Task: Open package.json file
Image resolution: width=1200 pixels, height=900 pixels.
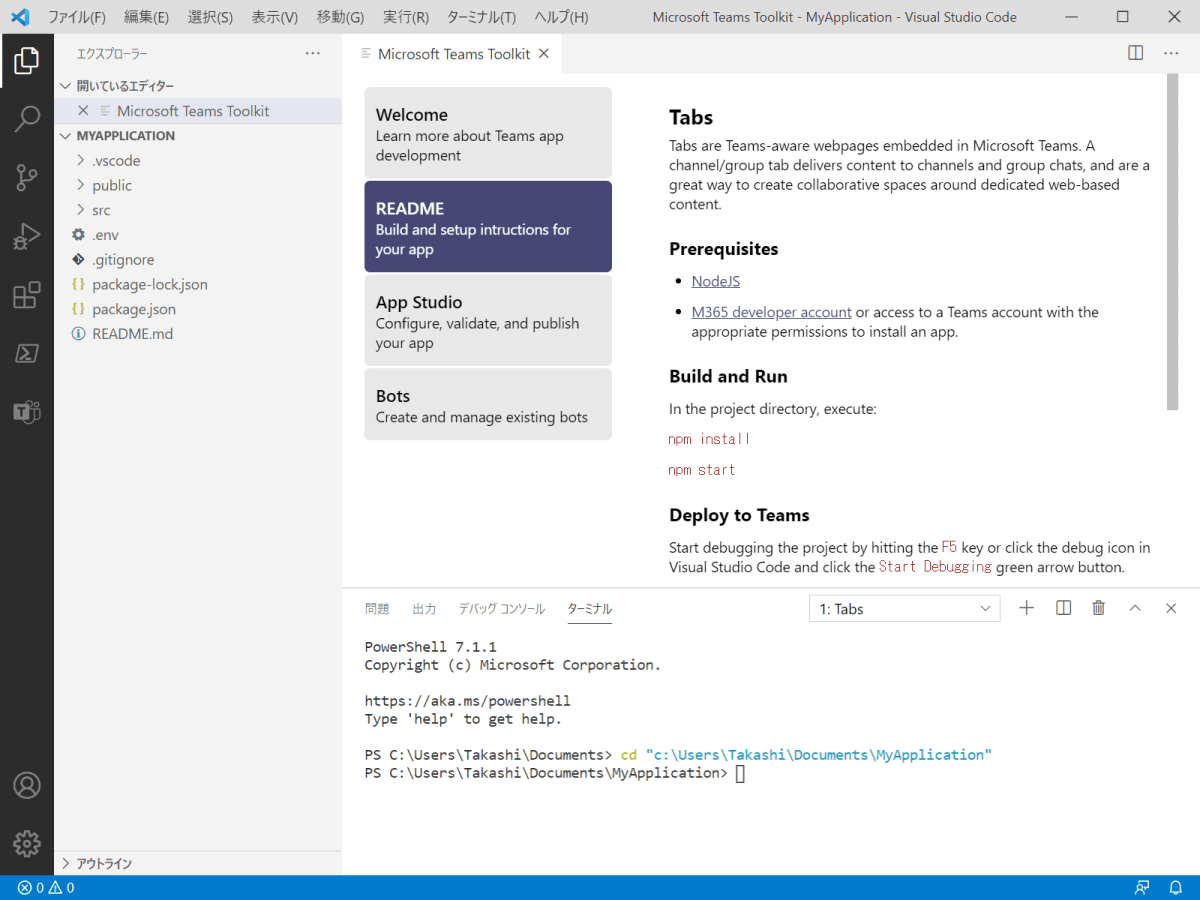Action: (198, 309)
